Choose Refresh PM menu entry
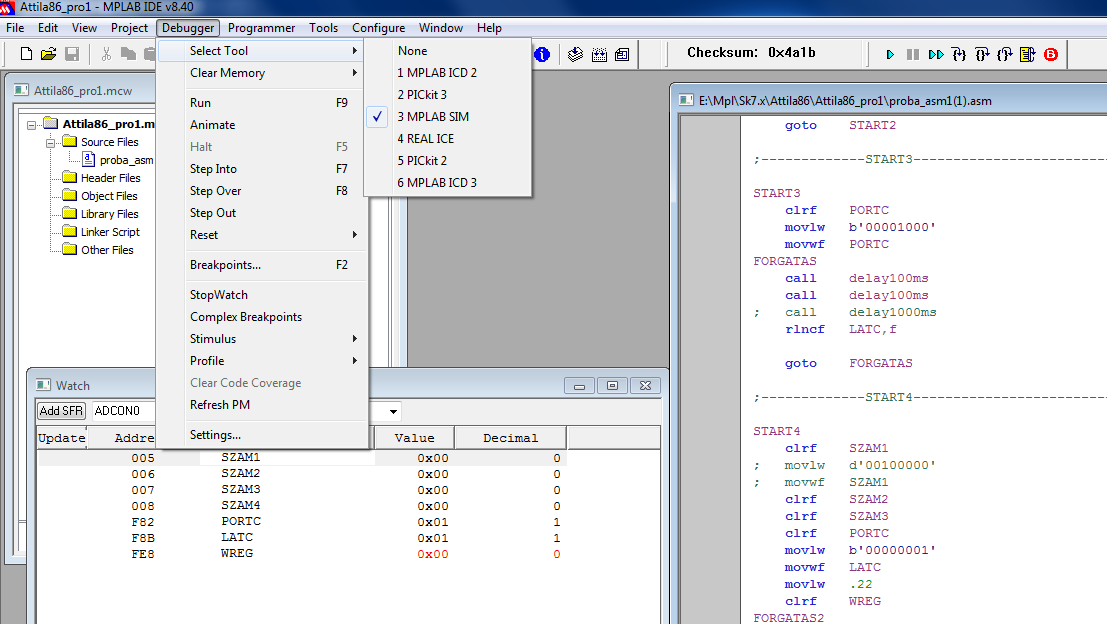Screen dimensions: 1107x624 pyautogui.click(x=261, y=404)
